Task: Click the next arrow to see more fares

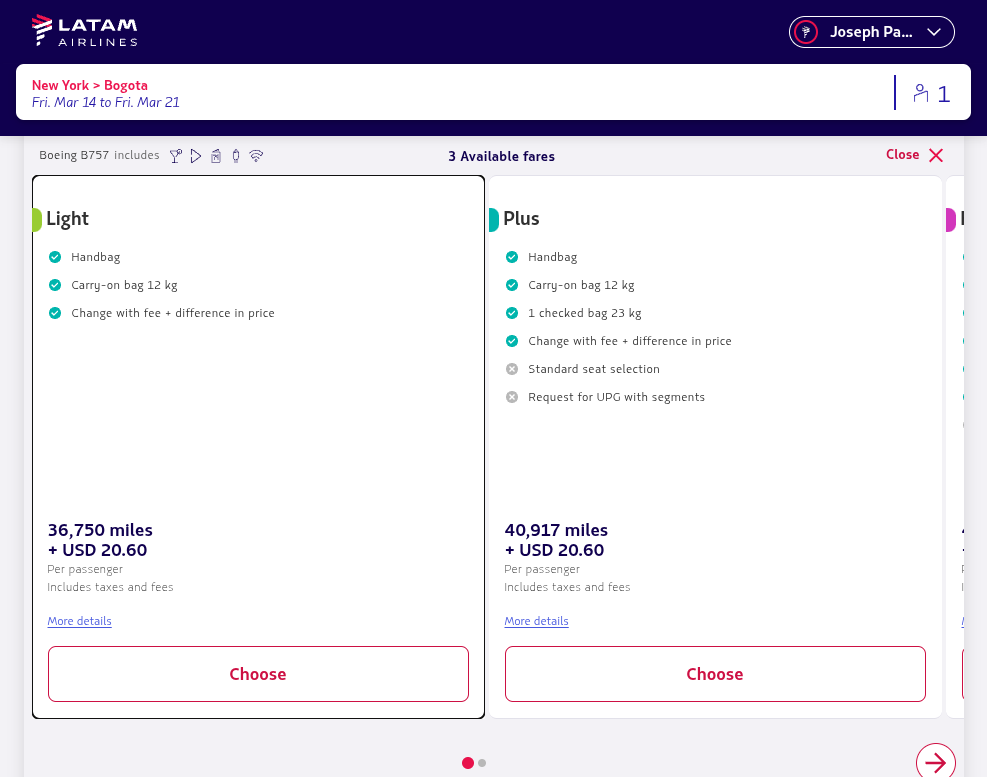Action: (x=936, y=763)
